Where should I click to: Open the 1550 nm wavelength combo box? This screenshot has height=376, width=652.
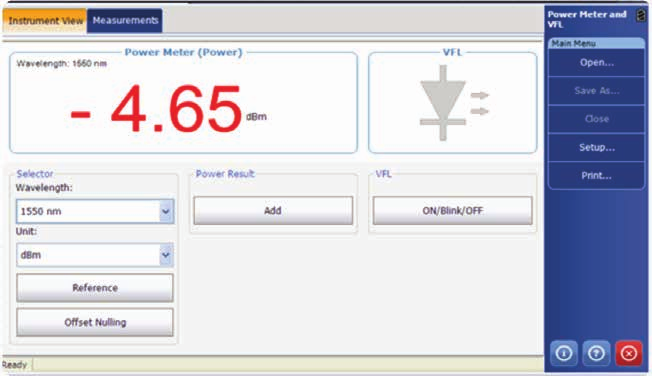(95, 211)
